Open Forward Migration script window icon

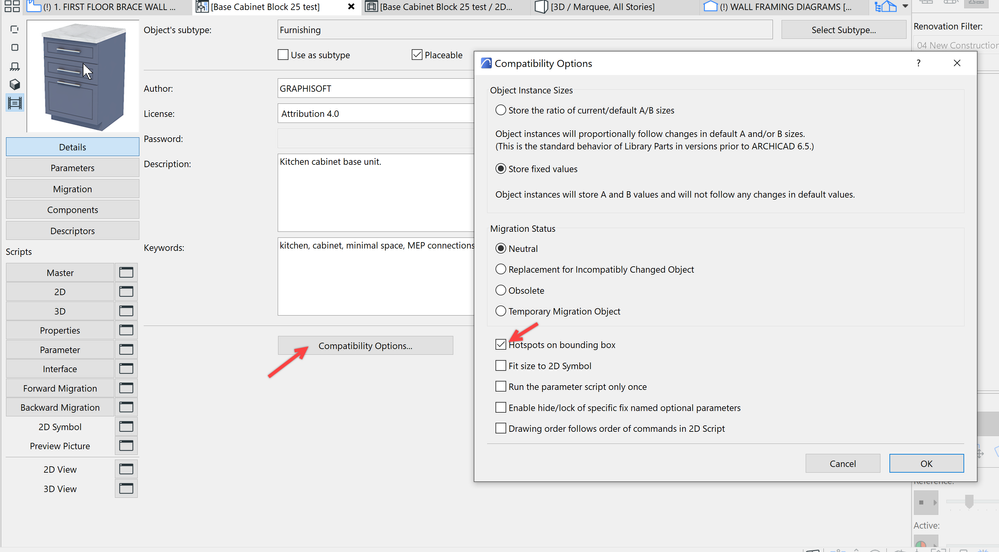click(x=126, y=388)
